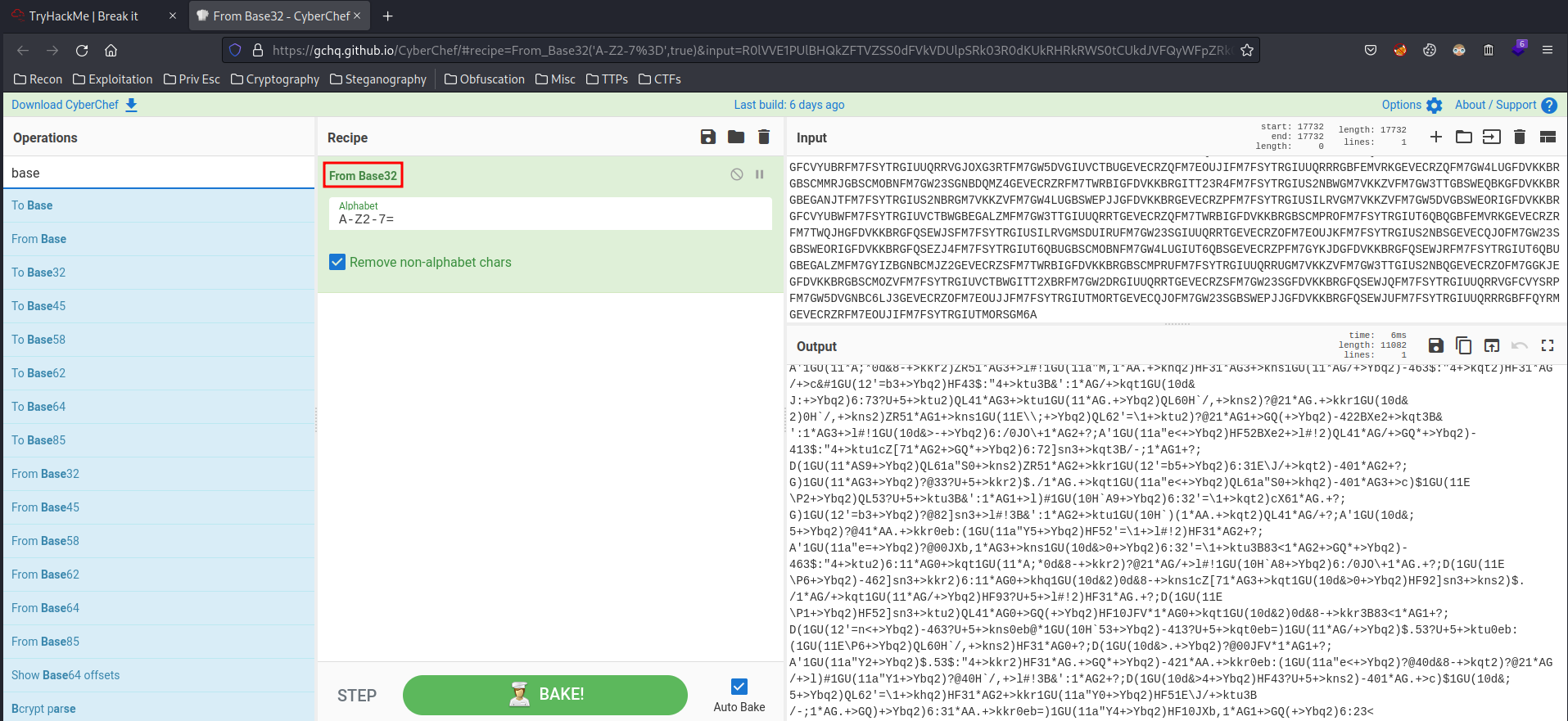The height and width of the screenshot is (721, 1568).
Task: Select the From Base64 operation
Action: coord(159,608)
